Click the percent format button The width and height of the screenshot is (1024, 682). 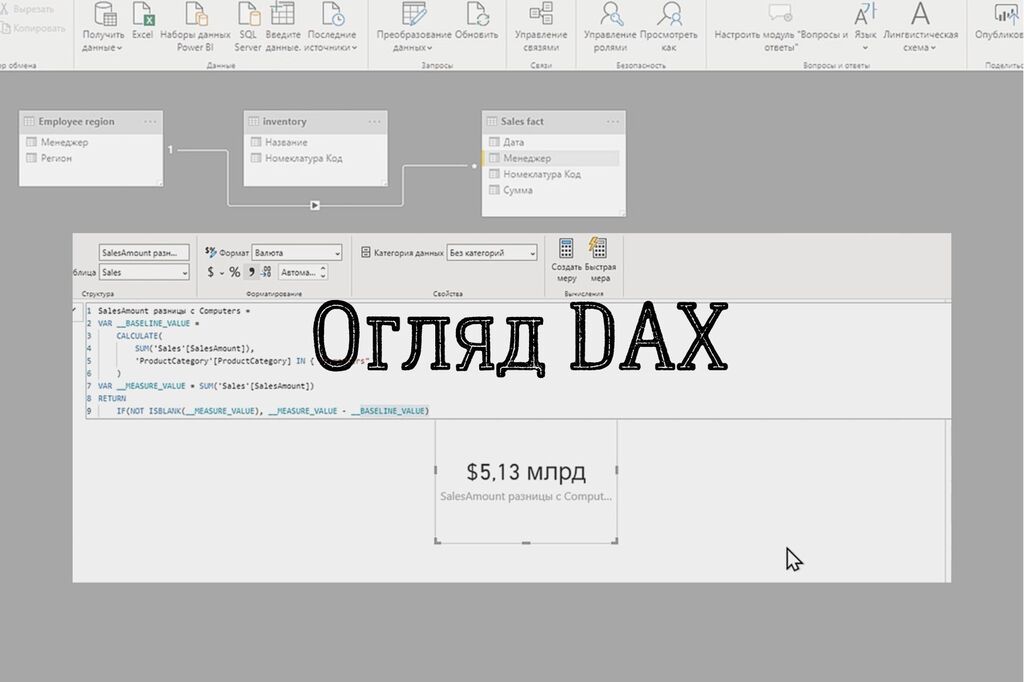click(x=234, y=272)
